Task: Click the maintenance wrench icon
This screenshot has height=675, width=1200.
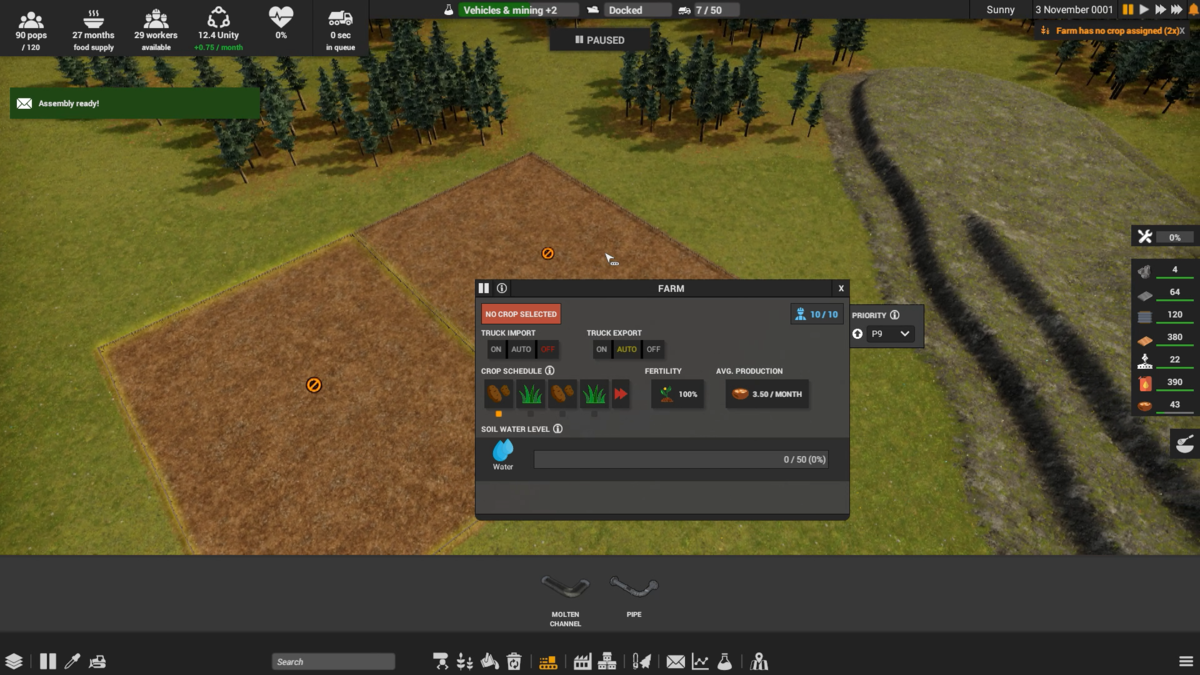Action: 1145,237
